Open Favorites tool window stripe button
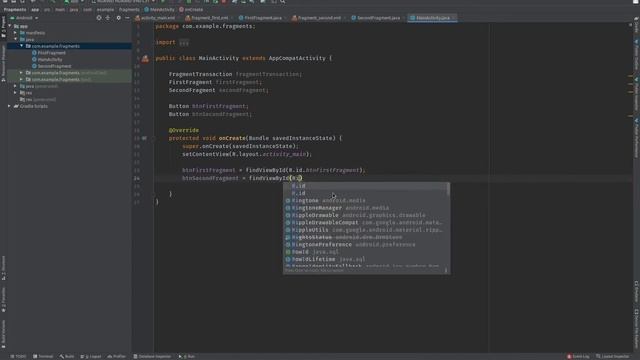 [x=4, y=300]
